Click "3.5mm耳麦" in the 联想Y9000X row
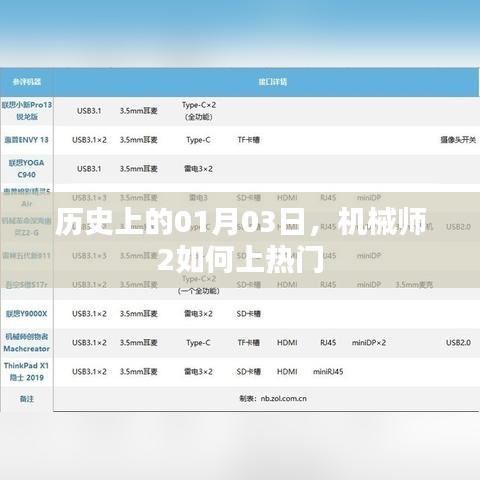This screenshot has width=480, height=480. point(139,314)
